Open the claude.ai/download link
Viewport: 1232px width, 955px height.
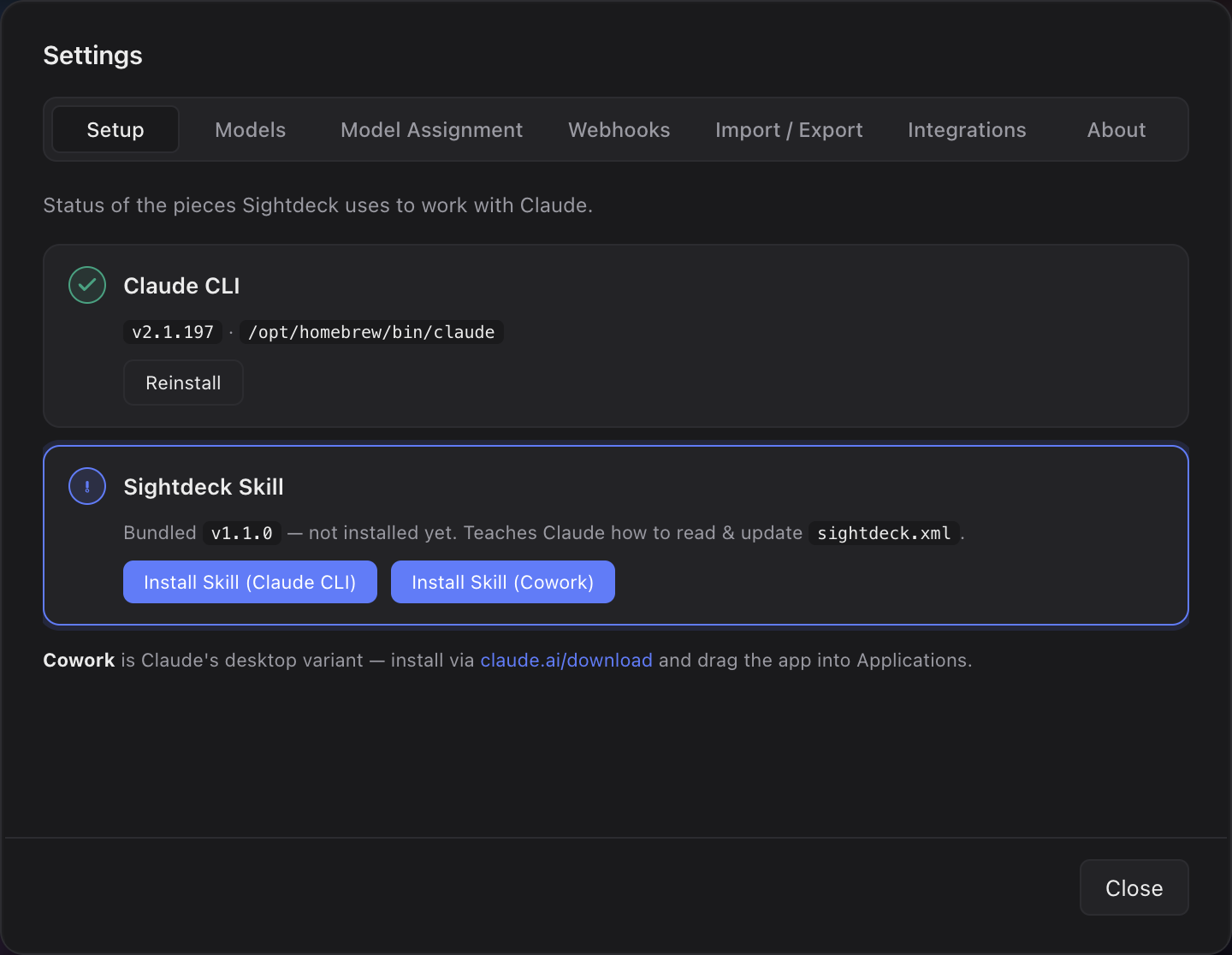(x=566, y=660)
